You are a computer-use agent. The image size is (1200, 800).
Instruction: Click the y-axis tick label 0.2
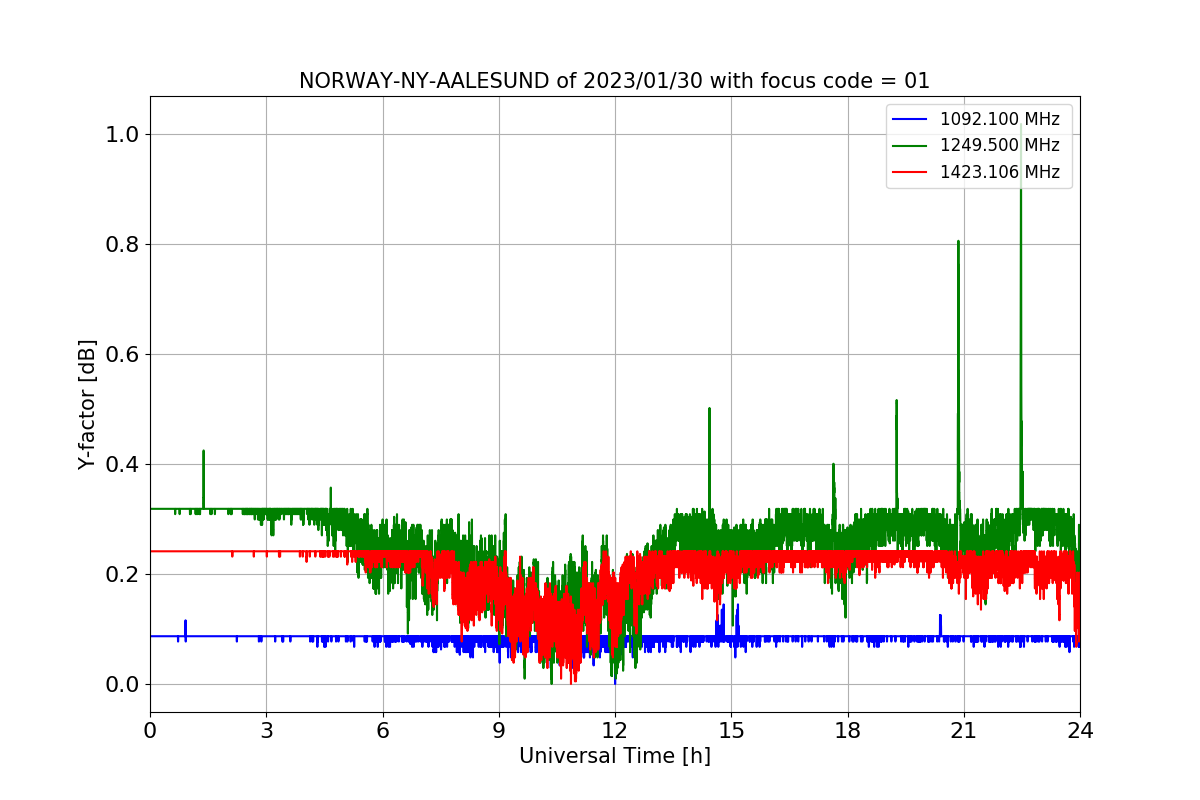click(x=123, y=575)
